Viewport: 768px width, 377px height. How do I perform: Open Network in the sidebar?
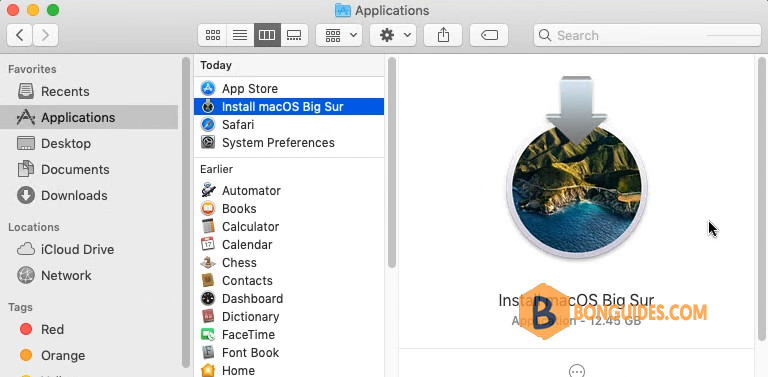[89, 275]
